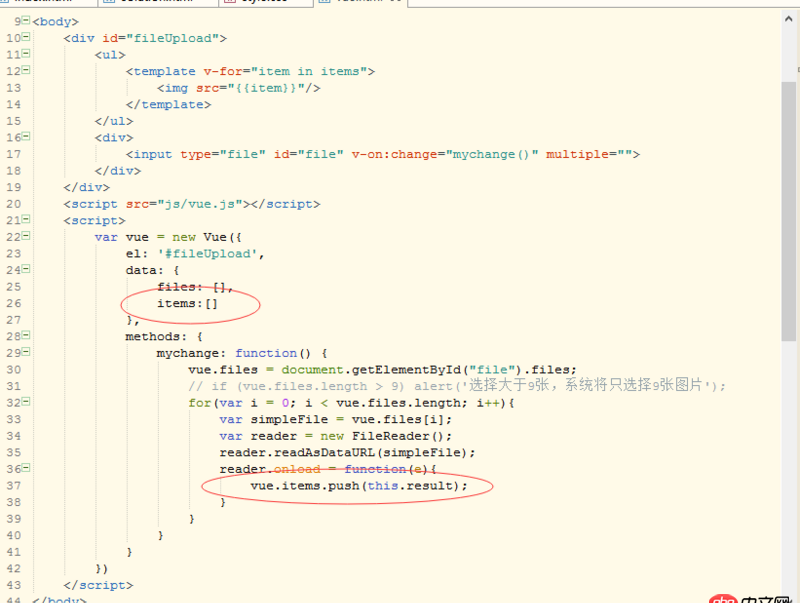Collapse the Vue constructor fold at line 22
The image size is (800, 603).
pos(24,237)
